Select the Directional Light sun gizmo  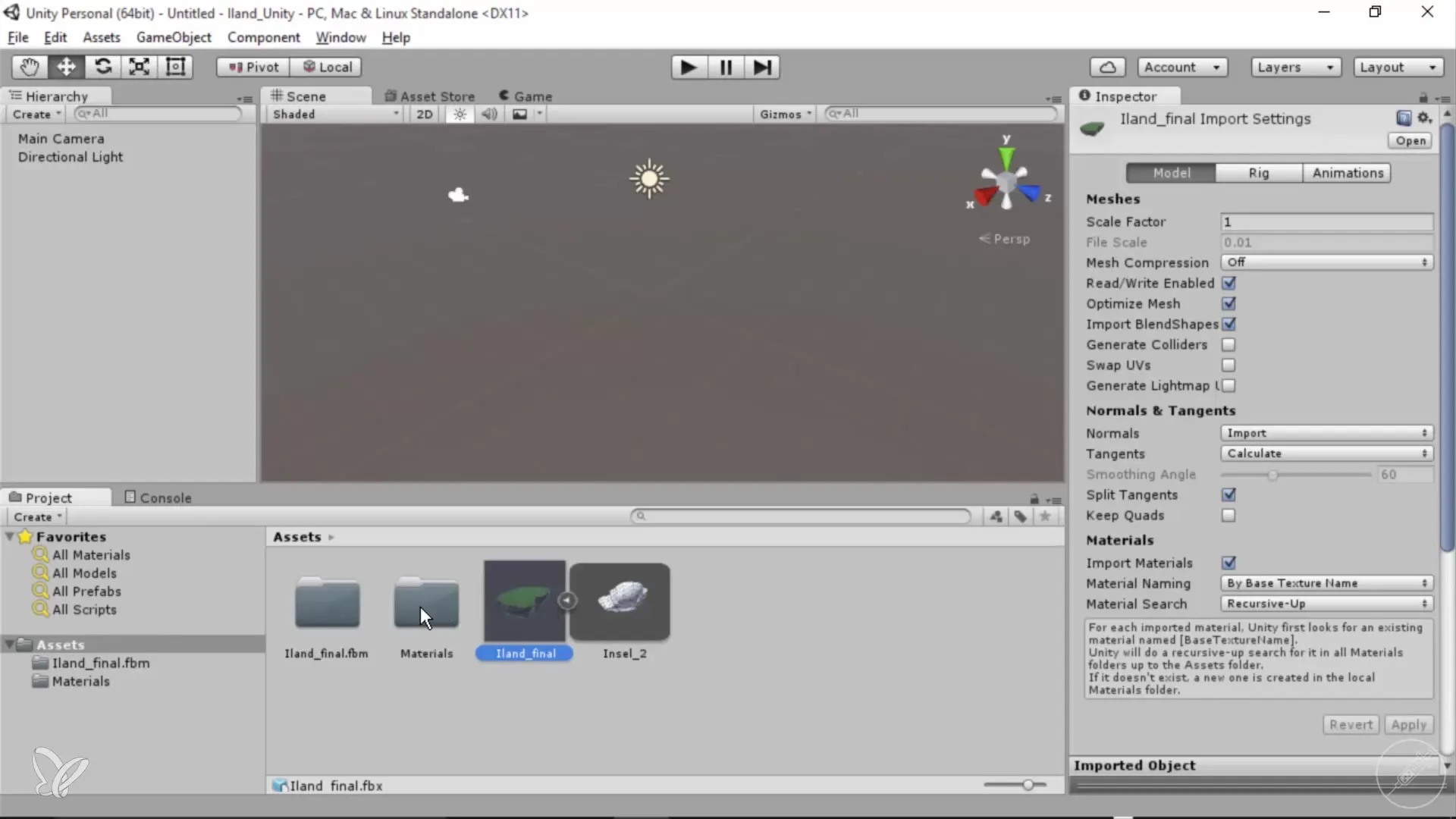point(649,179)
